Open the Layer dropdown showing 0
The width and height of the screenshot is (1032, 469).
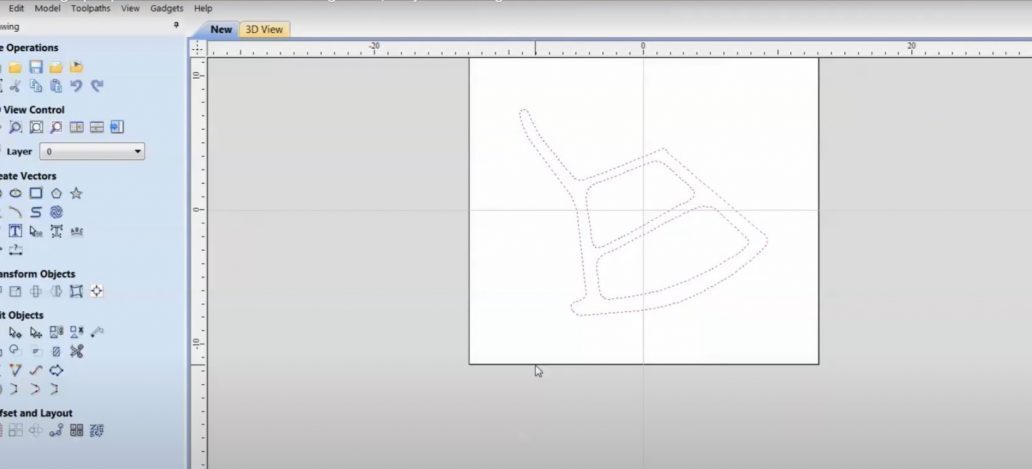pos(92,151)
